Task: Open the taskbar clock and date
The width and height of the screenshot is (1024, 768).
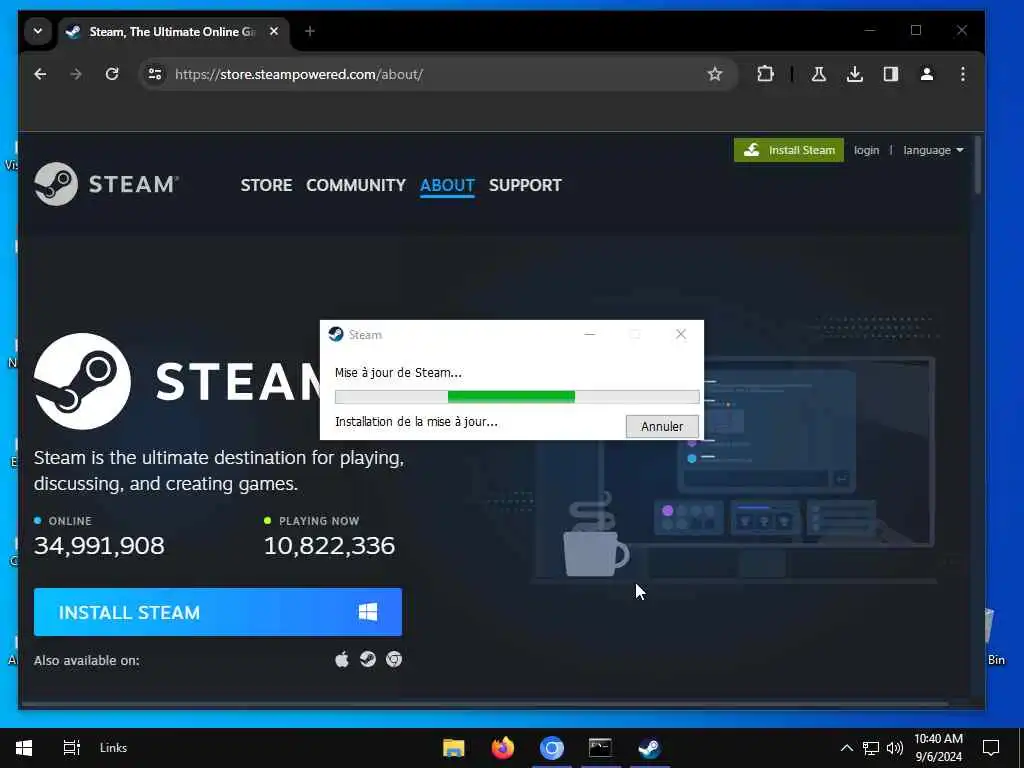Action: click(938, 748)
